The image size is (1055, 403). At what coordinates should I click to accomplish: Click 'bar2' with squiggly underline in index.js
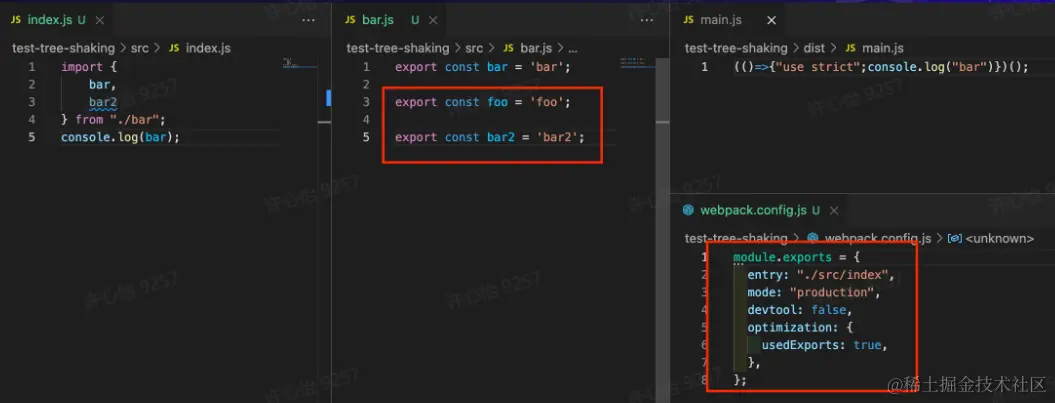click(103, 102)
